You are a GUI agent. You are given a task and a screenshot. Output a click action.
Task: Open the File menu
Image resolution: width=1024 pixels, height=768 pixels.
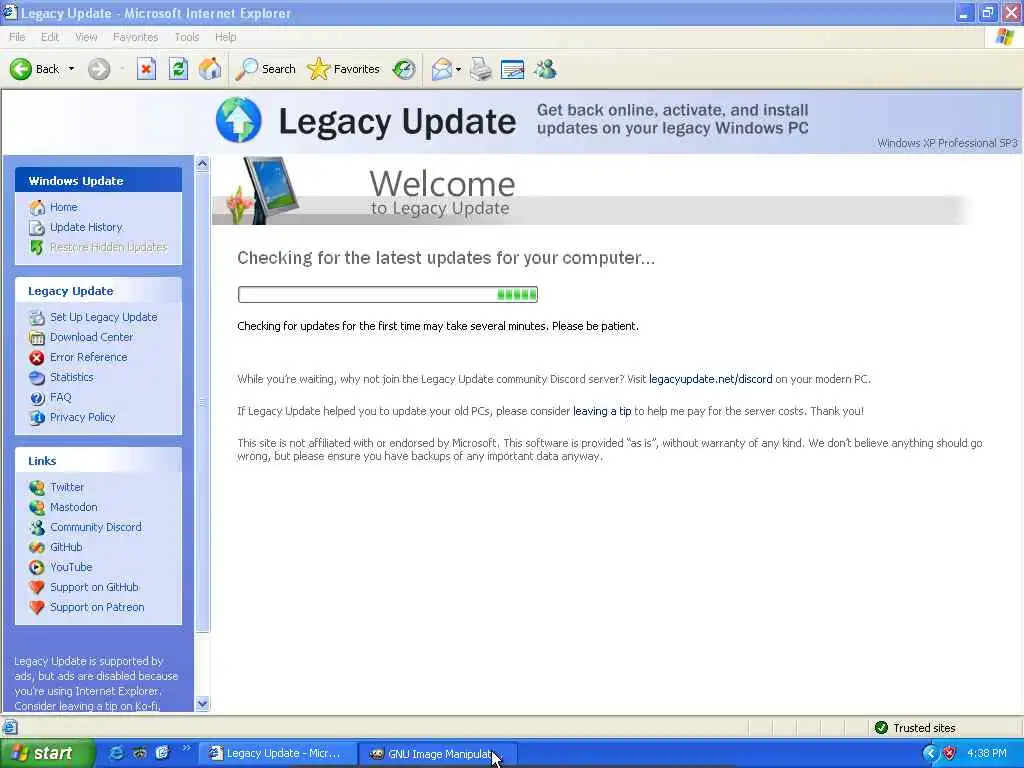tap(17, 37)
